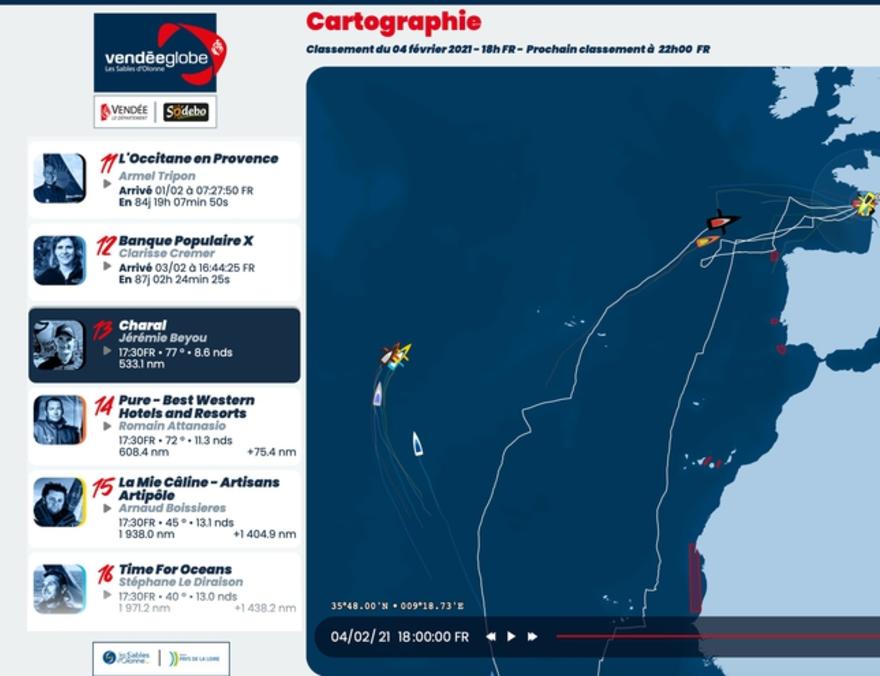
Task: Open the Sodebo sponsor logo
Action: coord(186,112)
